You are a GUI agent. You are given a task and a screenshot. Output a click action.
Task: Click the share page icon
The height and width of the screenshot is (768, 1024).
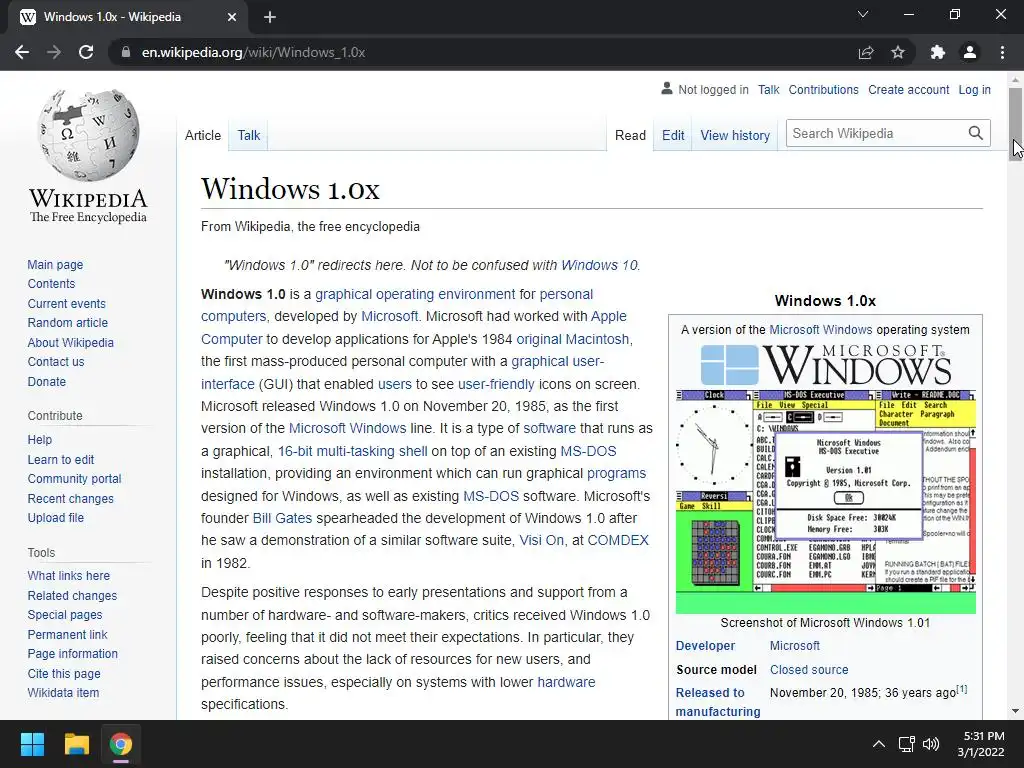pos(866,52)
